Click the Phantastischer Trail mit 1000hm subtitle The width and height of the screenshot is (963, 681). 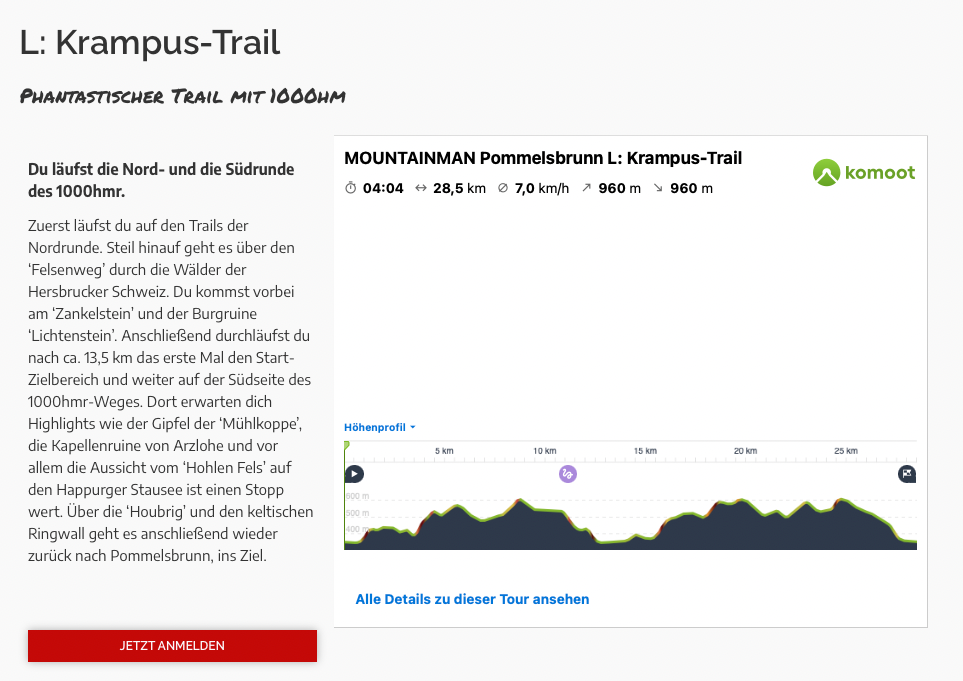182,96
